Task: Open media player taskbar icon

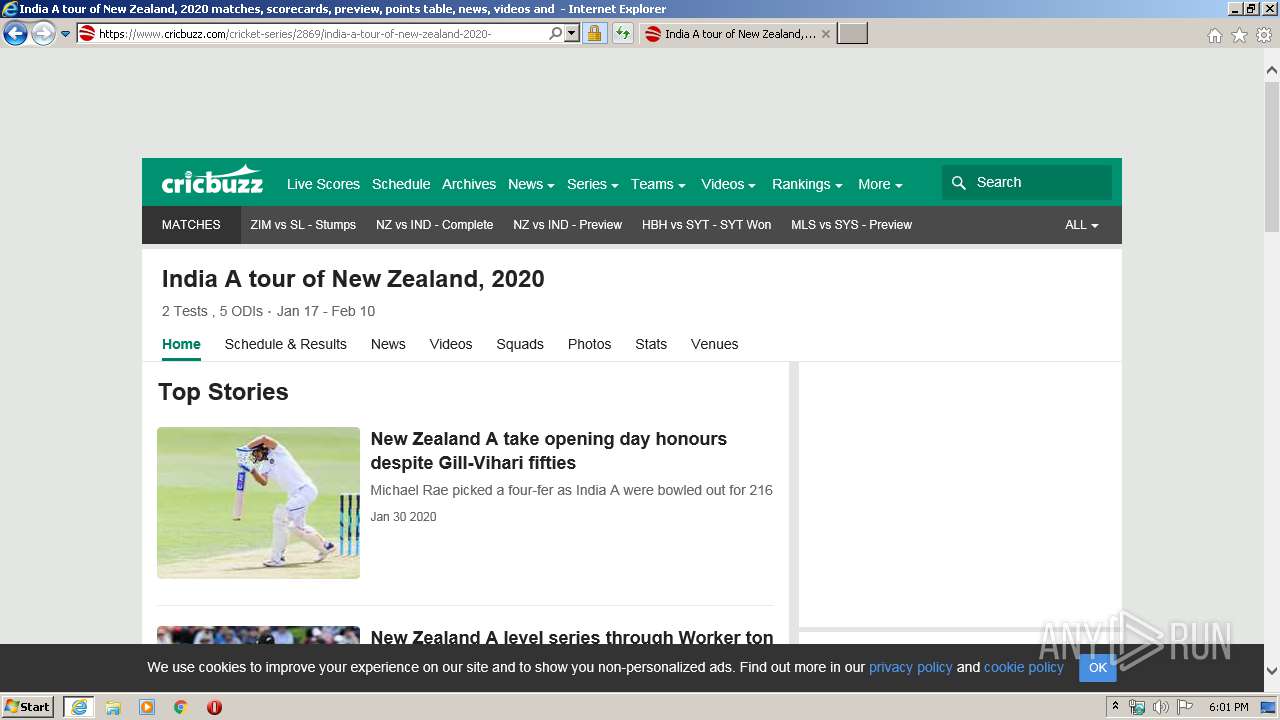Action: point(147,707)
